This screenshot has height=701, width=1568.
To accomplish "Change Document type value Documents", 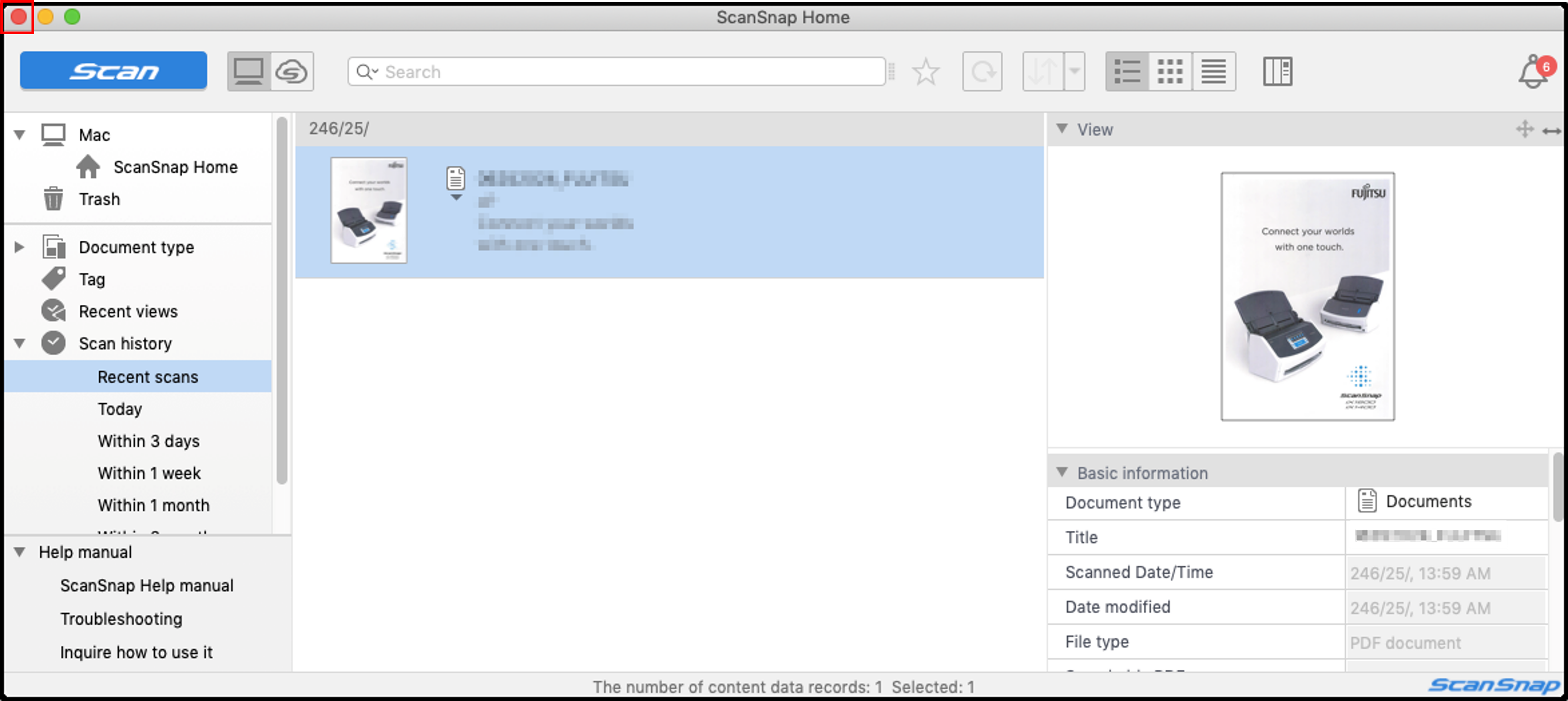I will (x=1446, y=502).
